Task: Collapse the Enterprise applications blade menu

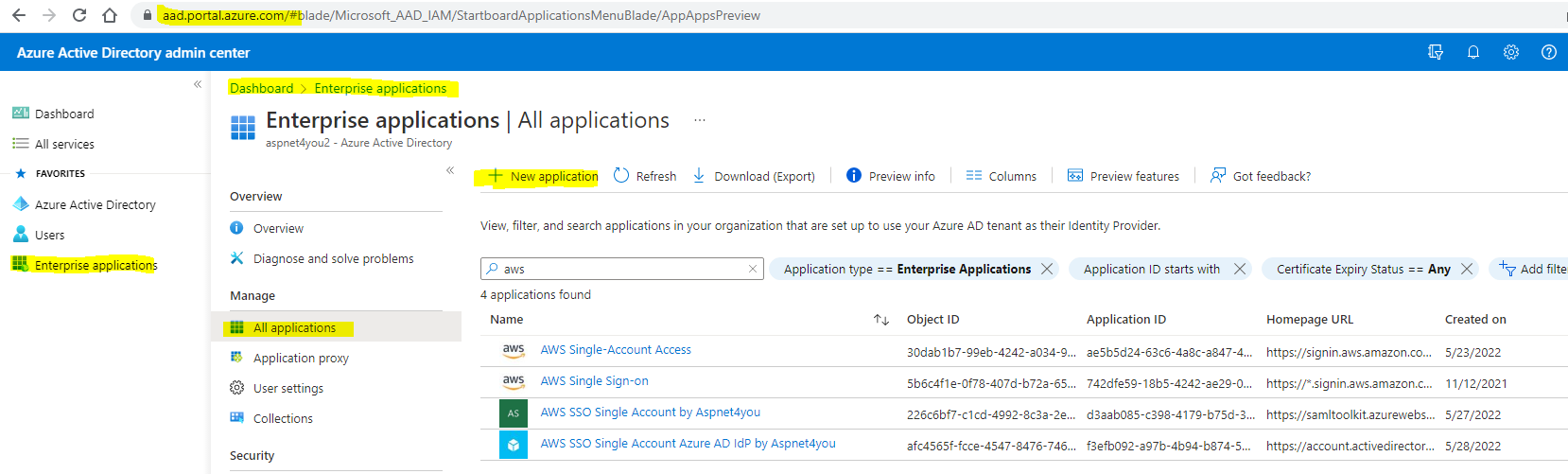Action: (450, 170)
